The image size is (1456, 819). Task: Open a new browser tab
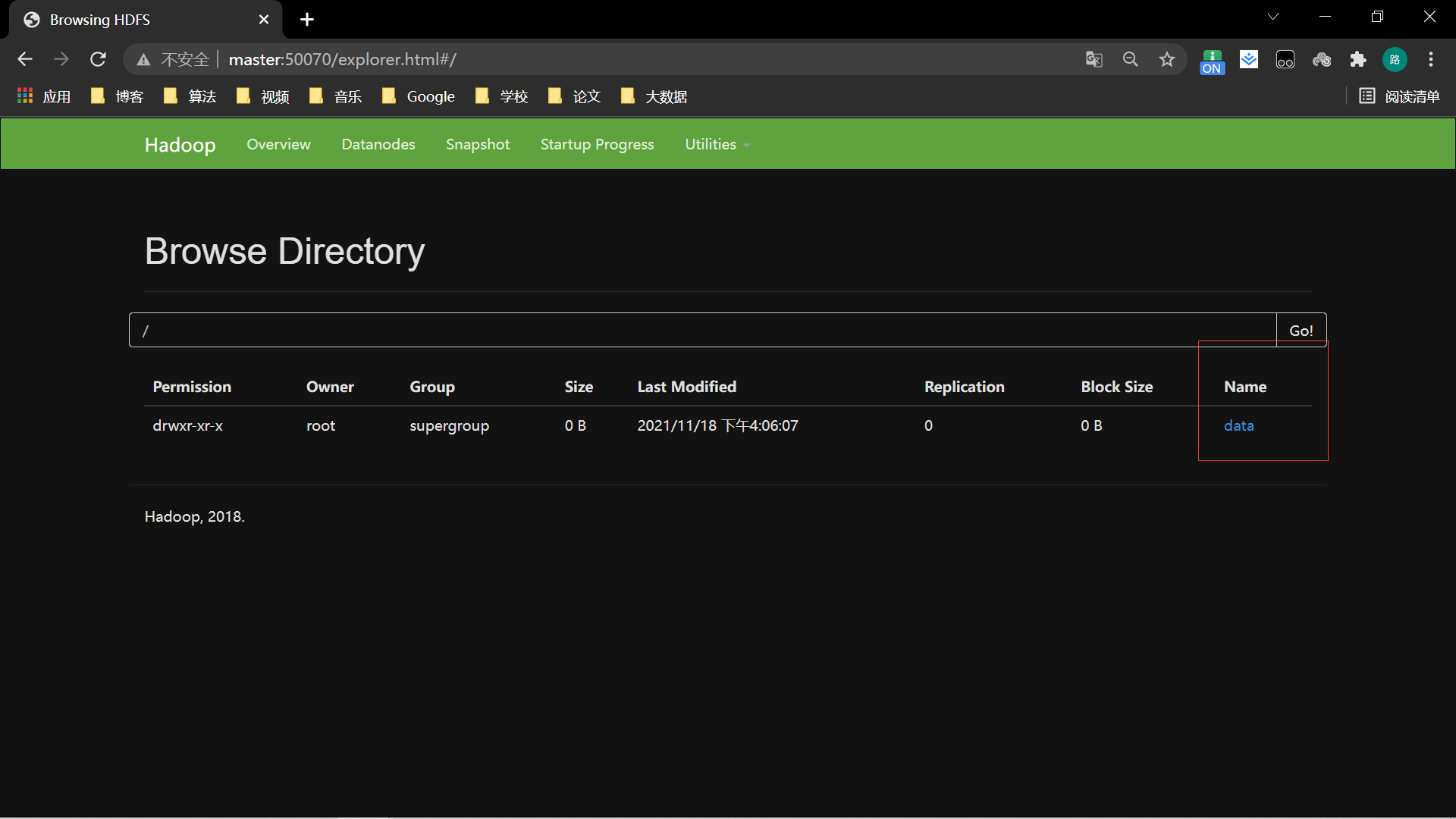click(x=307, y=20)
